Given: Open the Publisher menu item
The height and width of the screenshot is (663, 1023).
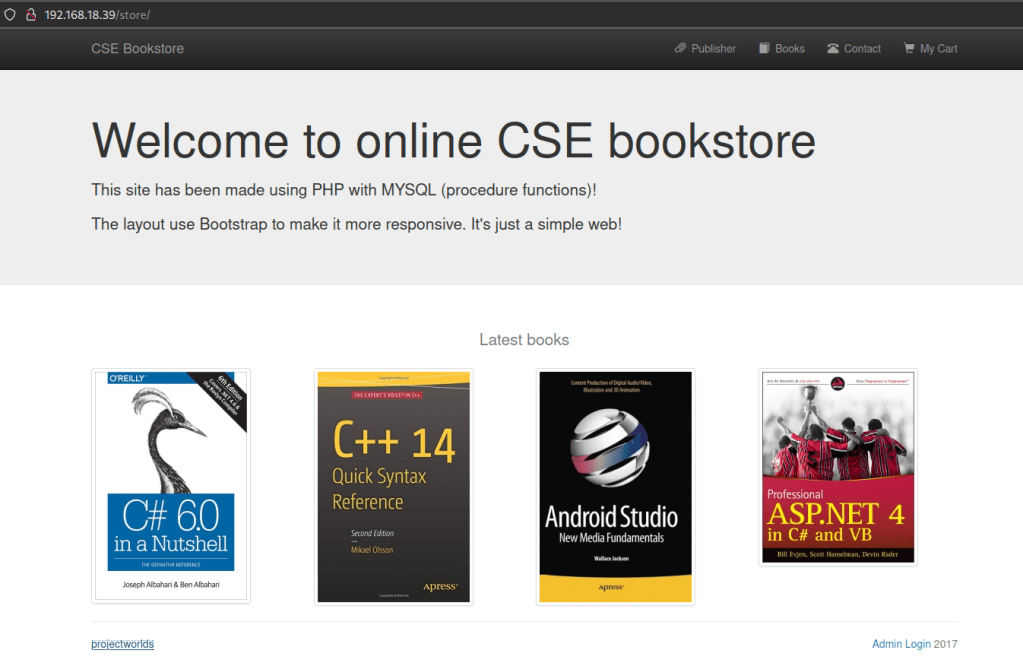Looking at the screenshot, I should coord(712,48).
